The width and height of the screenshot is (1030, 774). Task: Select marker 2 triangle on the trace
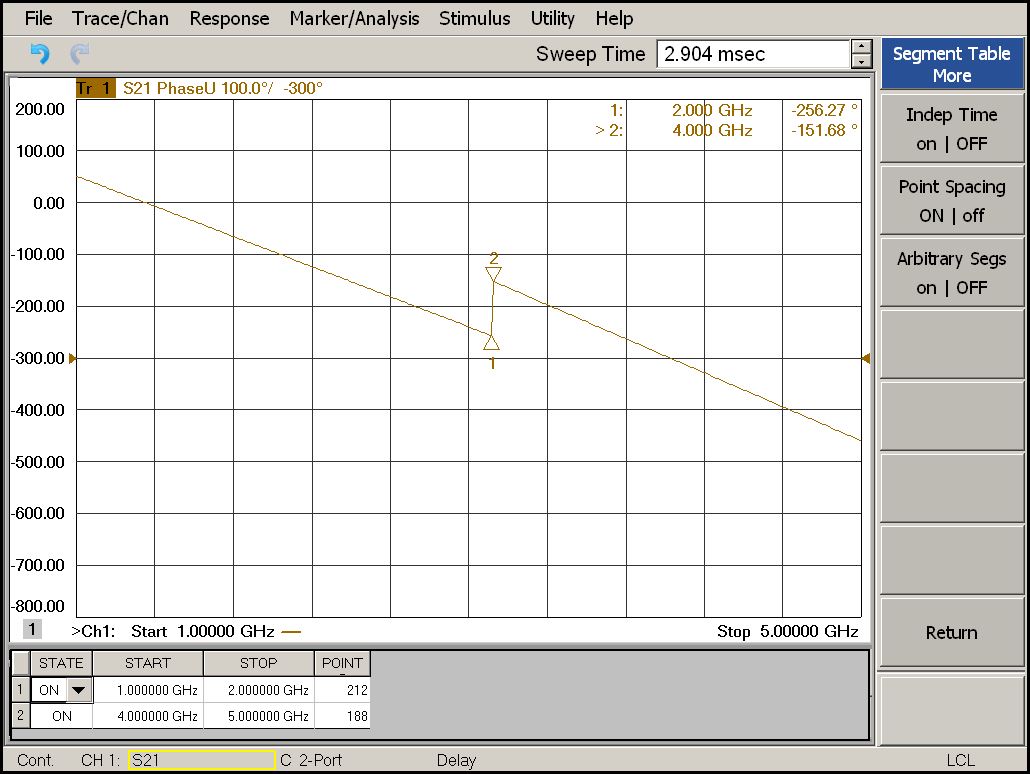coord(493,274)
